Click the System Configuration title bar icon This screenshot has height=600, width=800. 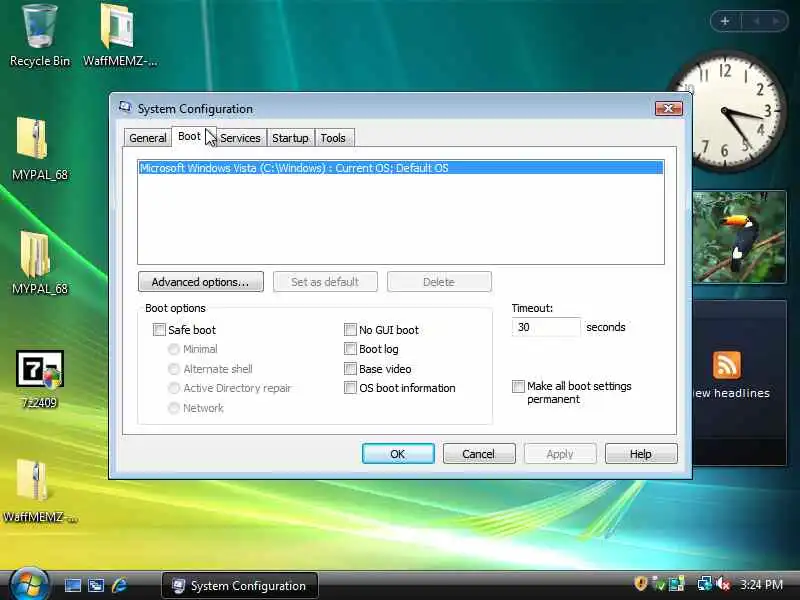(125, 107)
